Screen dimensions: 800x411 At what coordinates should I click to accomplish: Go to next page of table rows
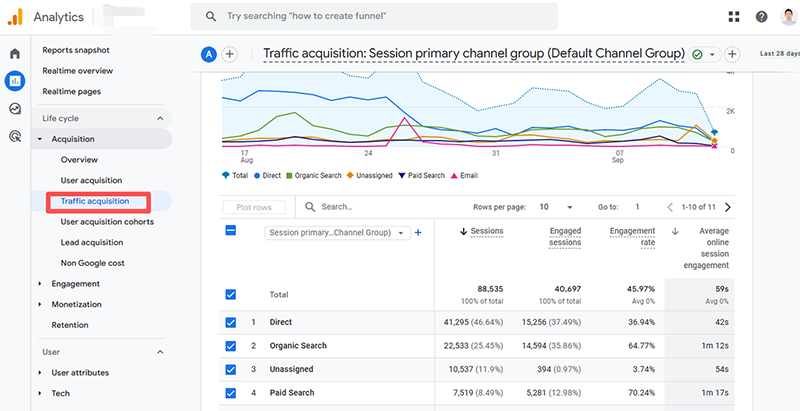coord(727,207)
